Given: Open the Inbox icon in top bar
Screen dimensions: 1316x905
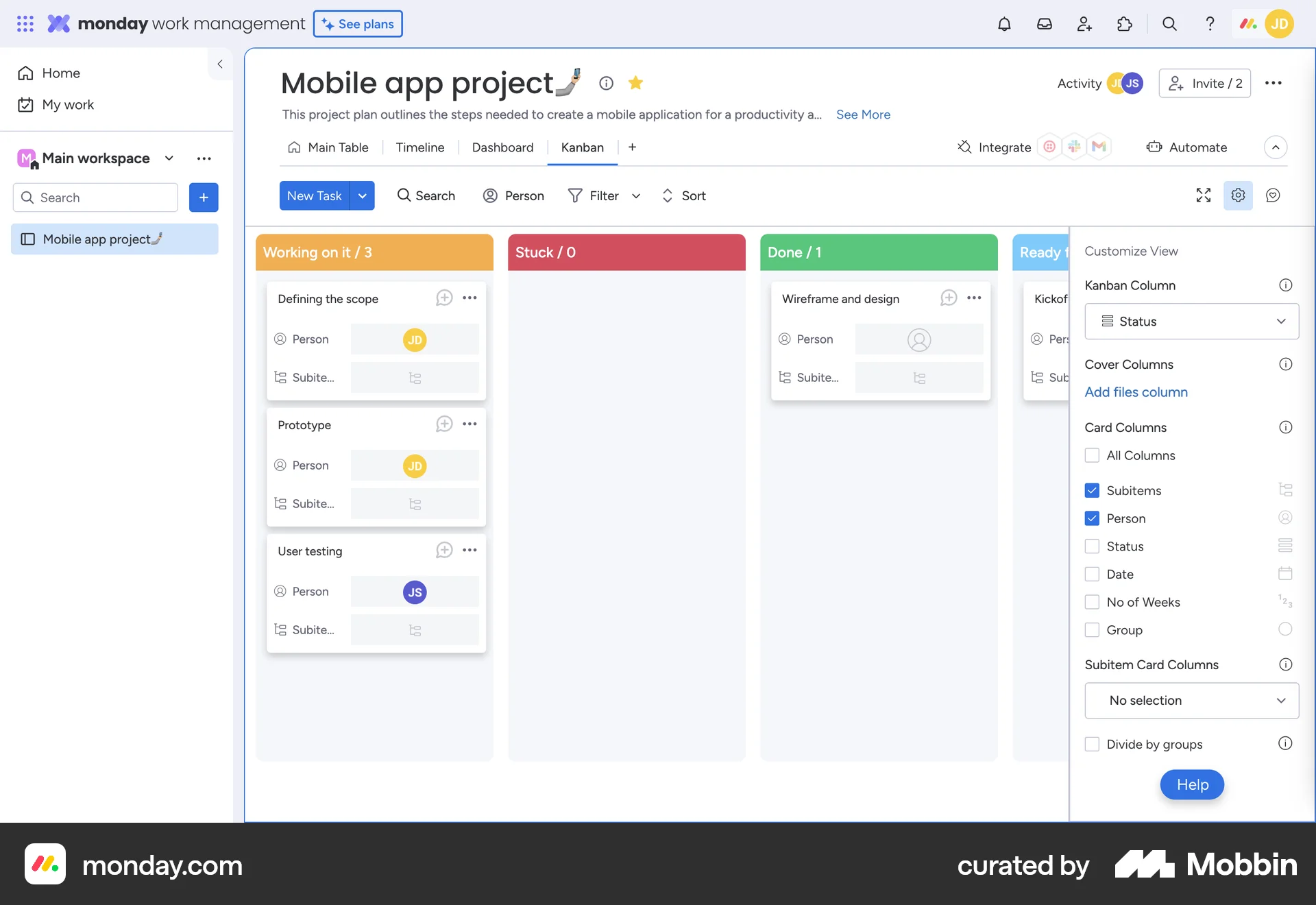Looking at the screenshot, I should pyautogui.click(x=1044, y=23).
